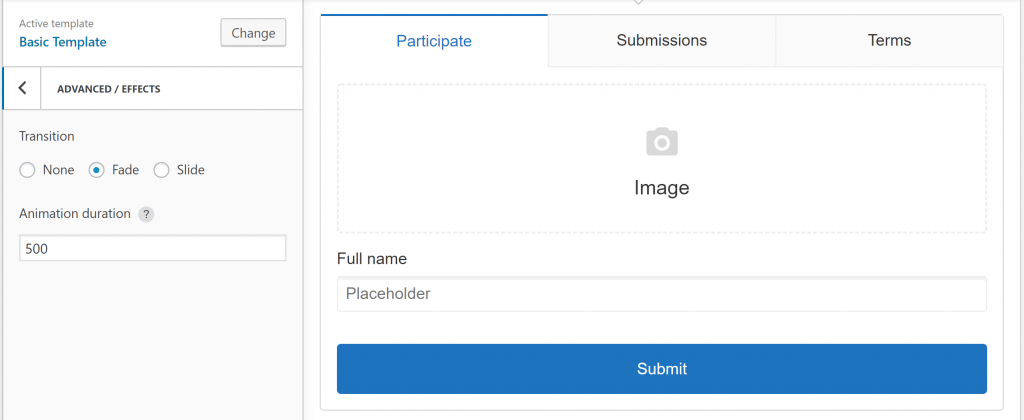Screen dimensions: 1024x420
Task: Click the Full name field label
Action: 372,259
